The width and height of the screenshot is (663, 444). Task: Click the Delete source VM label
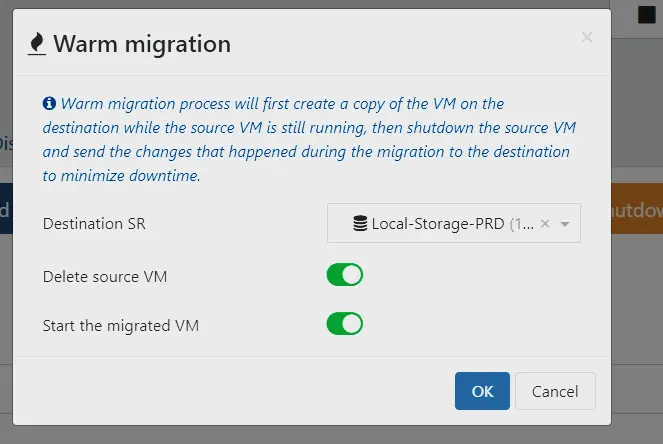click(105, 276)
